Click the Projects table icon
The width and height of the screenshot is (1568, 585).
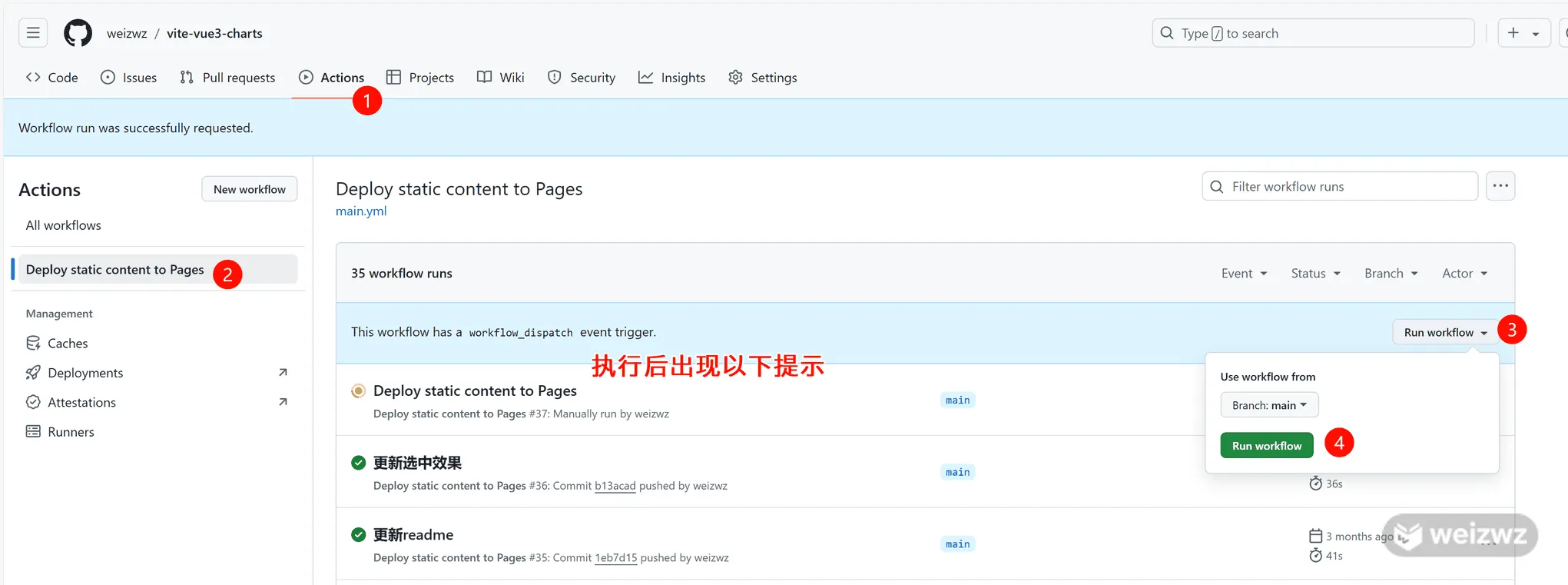[393, 78]
